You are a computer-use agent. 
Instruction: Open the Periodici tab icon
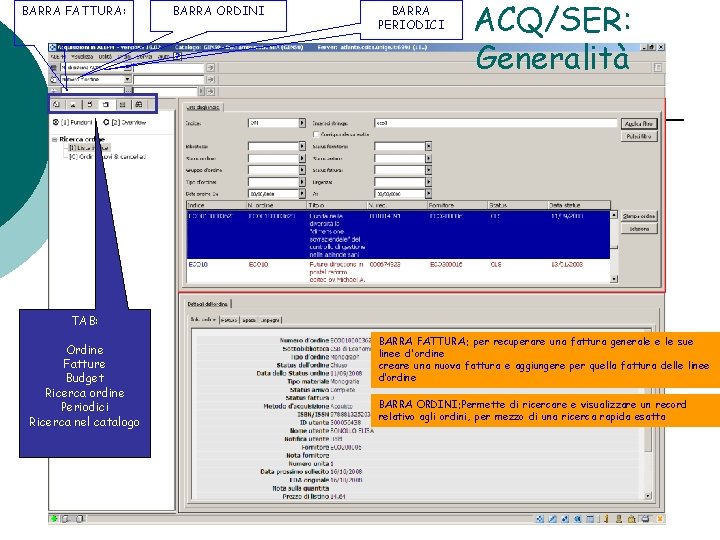point(123,105)
